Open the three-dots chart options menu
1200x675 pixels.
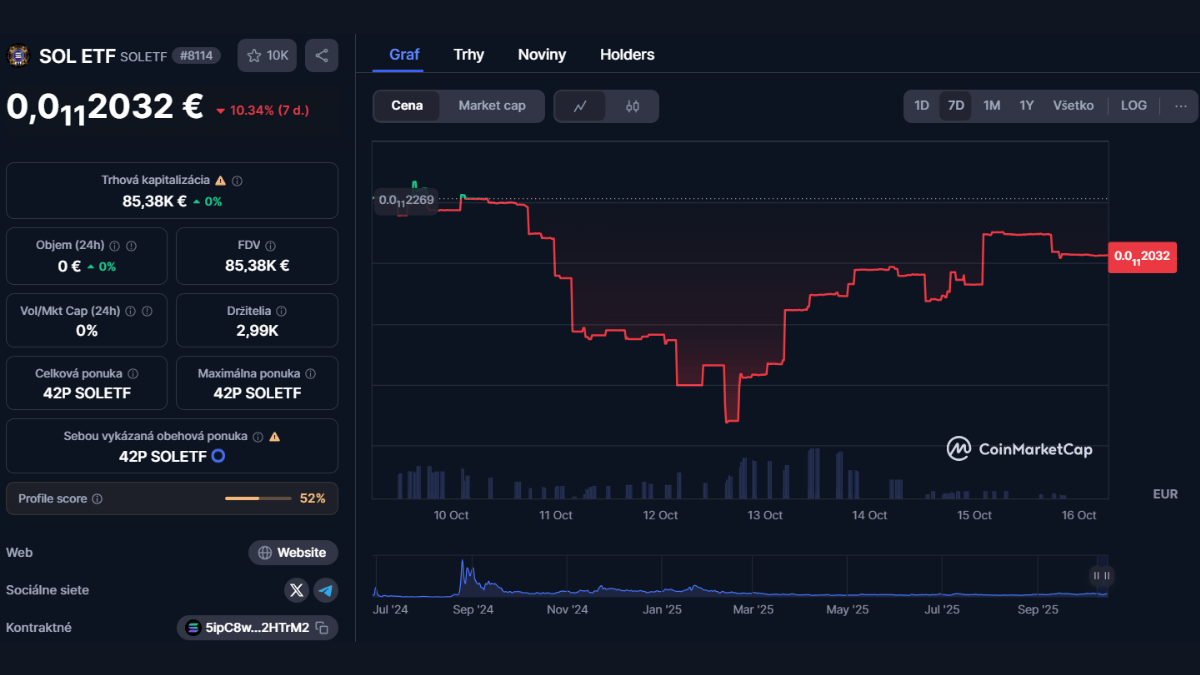(x=1180, y=106)
